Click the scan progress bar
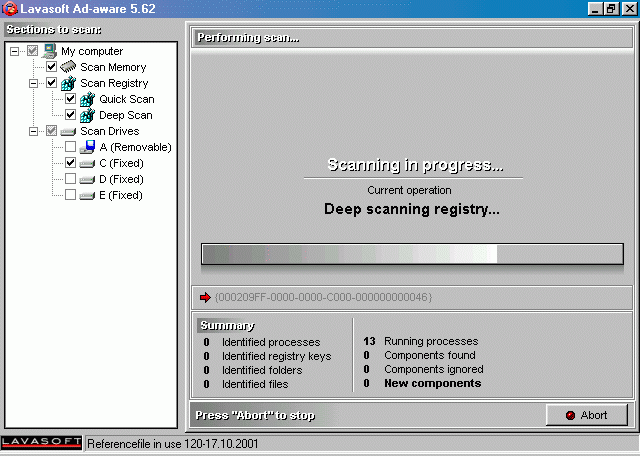Viewport: 640px width, 456px height. pos(412,254)
